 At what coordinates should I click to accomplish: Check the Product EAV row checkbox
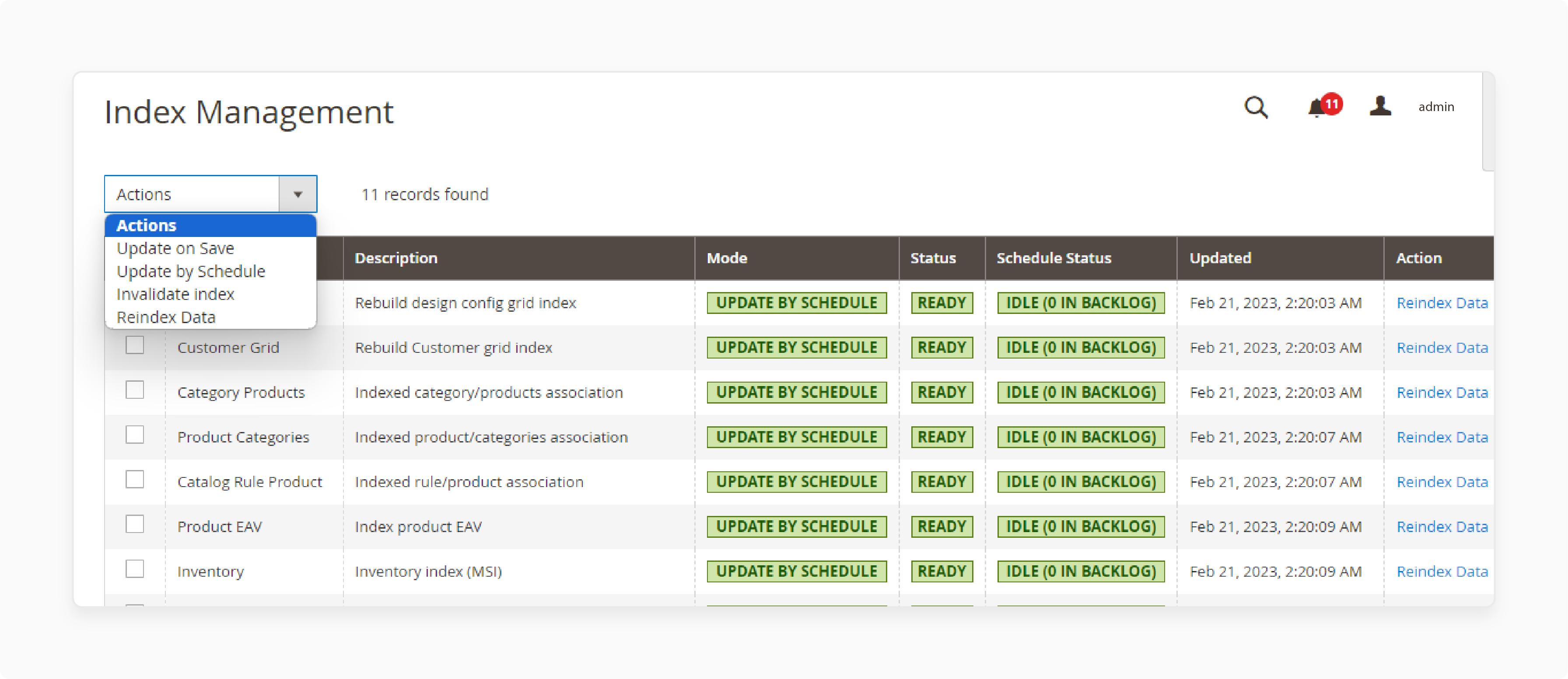point(134,524)
